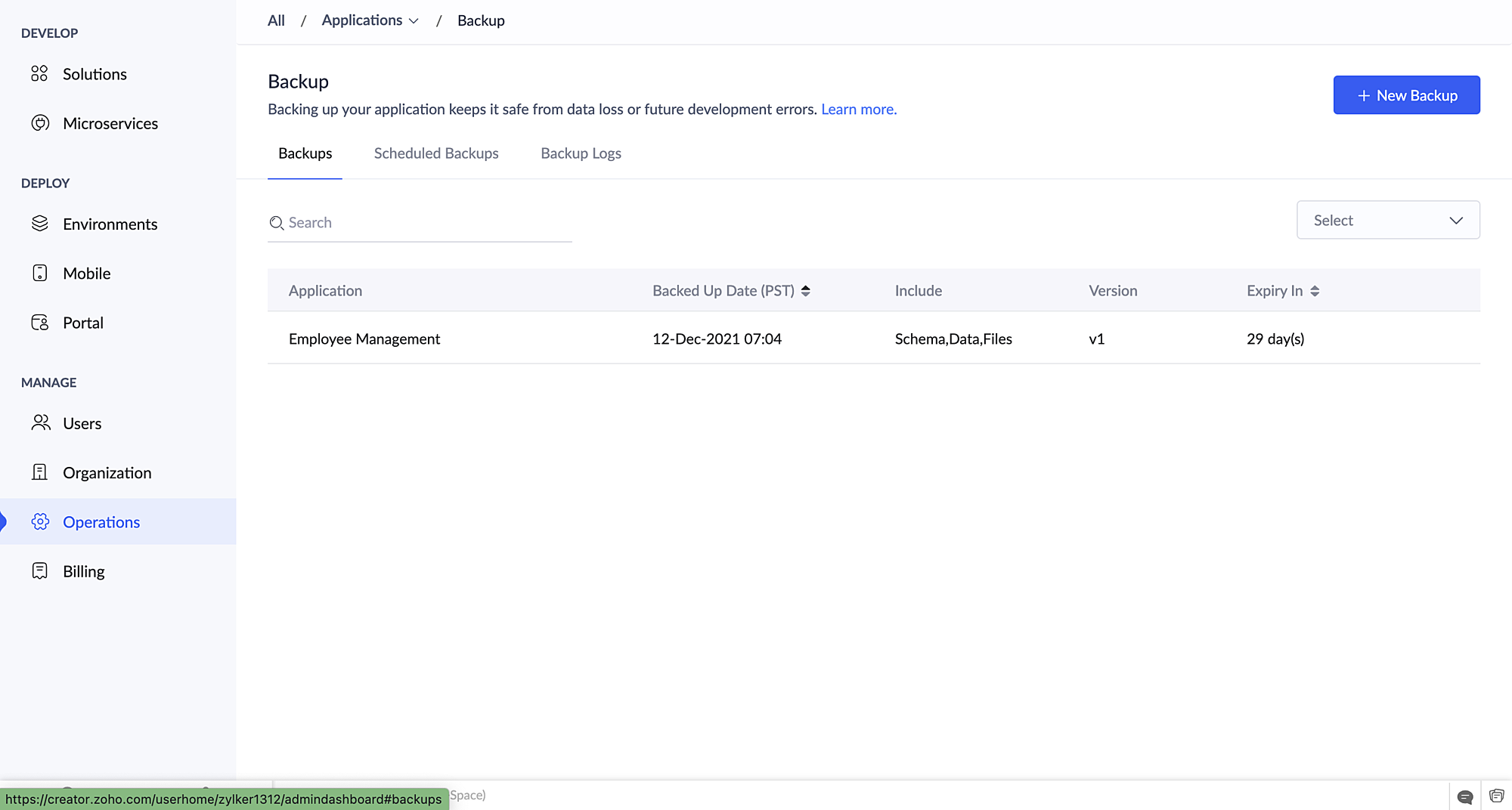Viewport: 1512px width, 810px height.
Task: Sort by Backed Up Date column
Action: click(806, 291)
